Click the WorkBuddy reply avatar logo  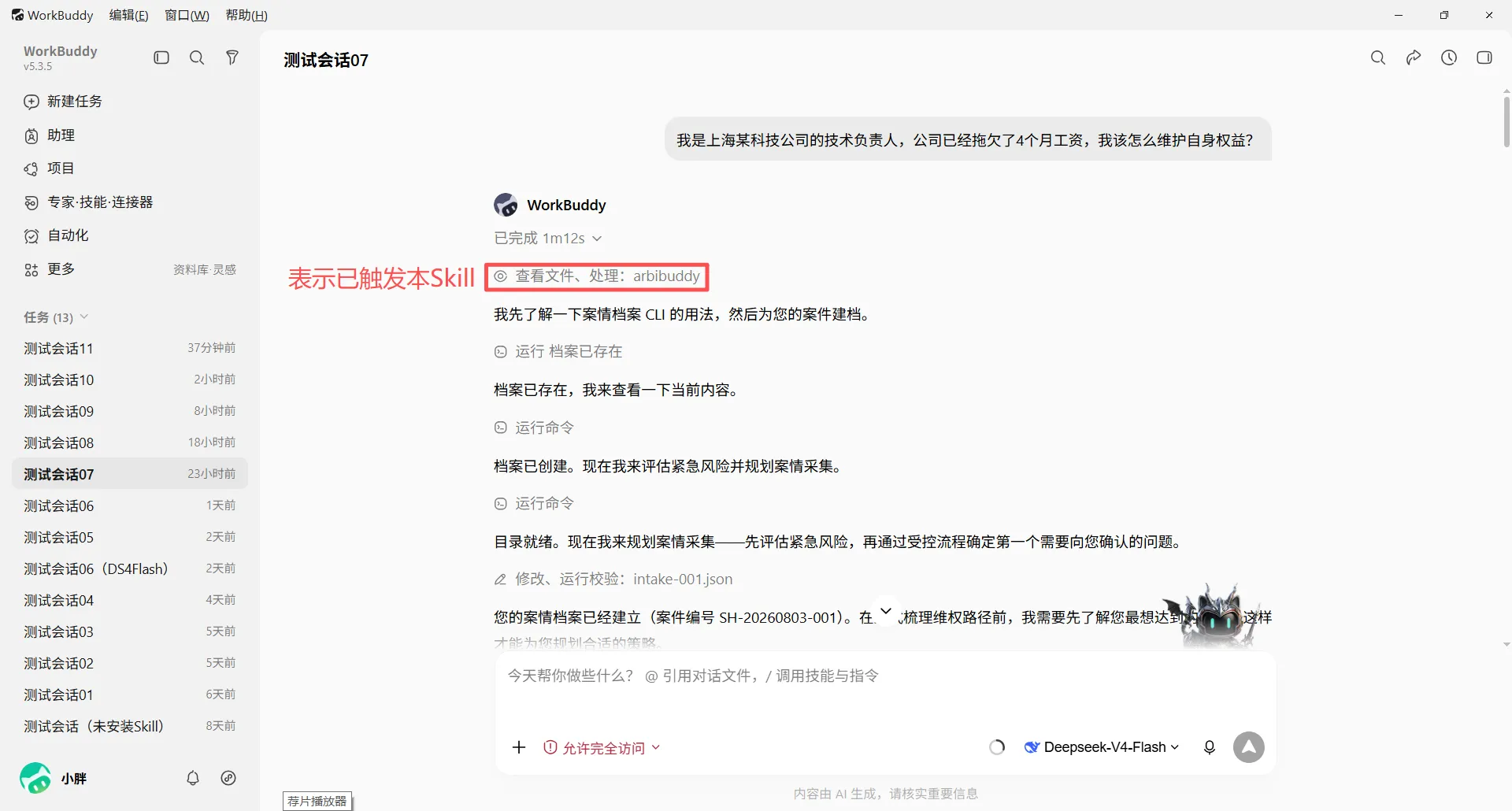pyautogui.click(x=506, y=205)
